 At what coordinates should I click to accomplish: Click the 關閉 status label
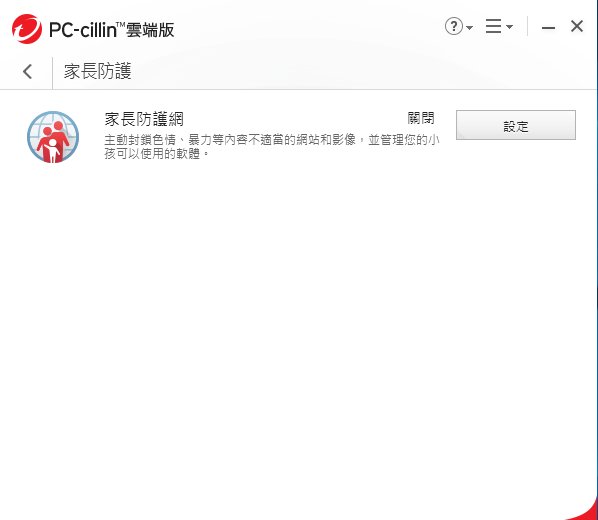pos(421,118)
